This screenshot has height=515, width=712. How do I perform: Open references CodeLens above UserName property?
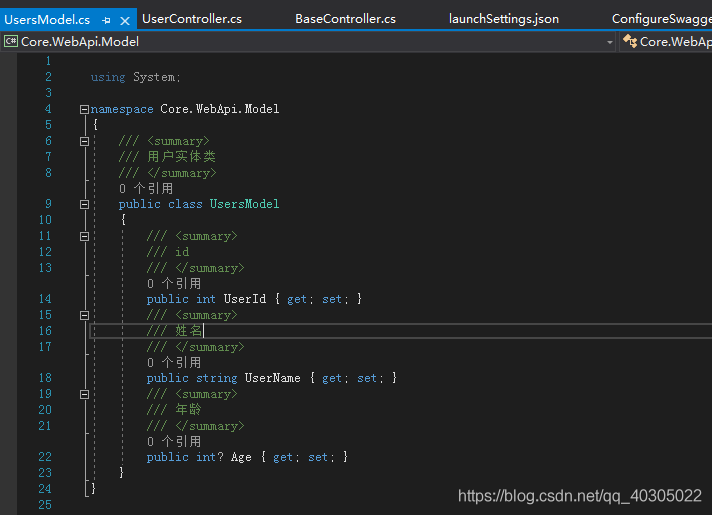pos(174,363)
